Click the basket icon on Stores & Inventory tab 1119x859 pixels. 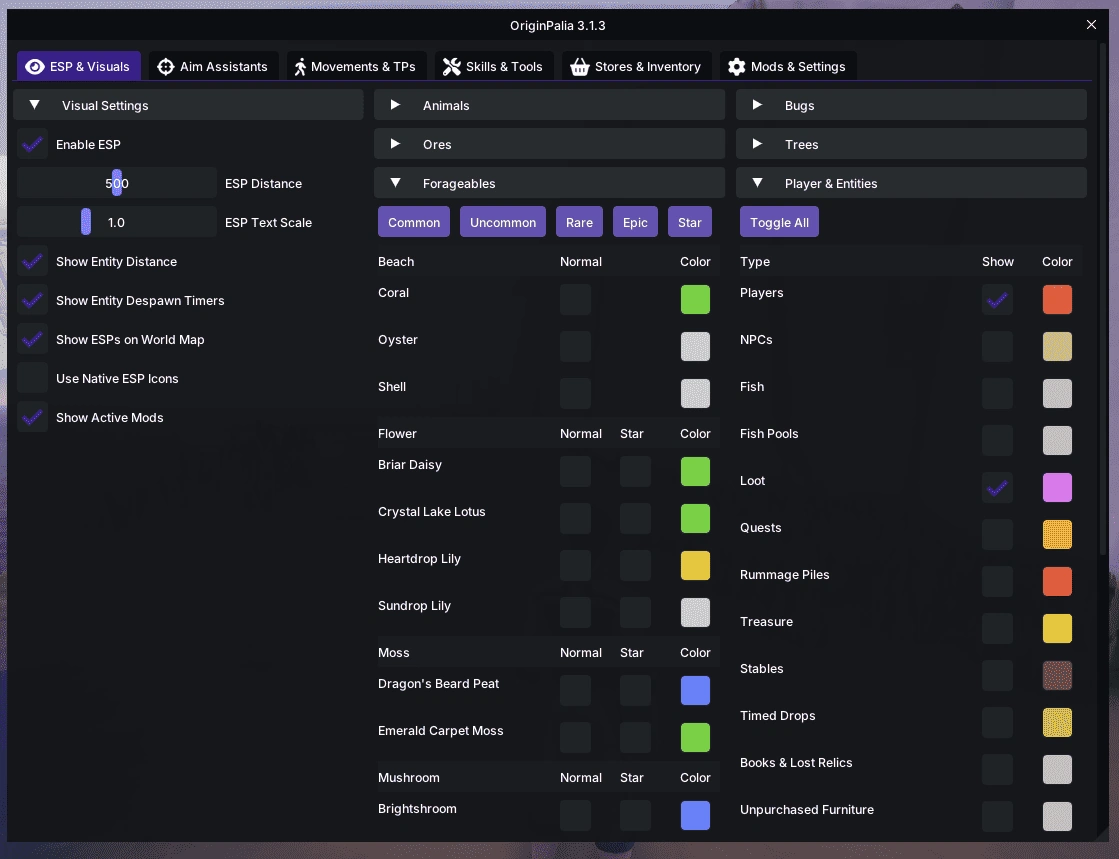(579, 66)
